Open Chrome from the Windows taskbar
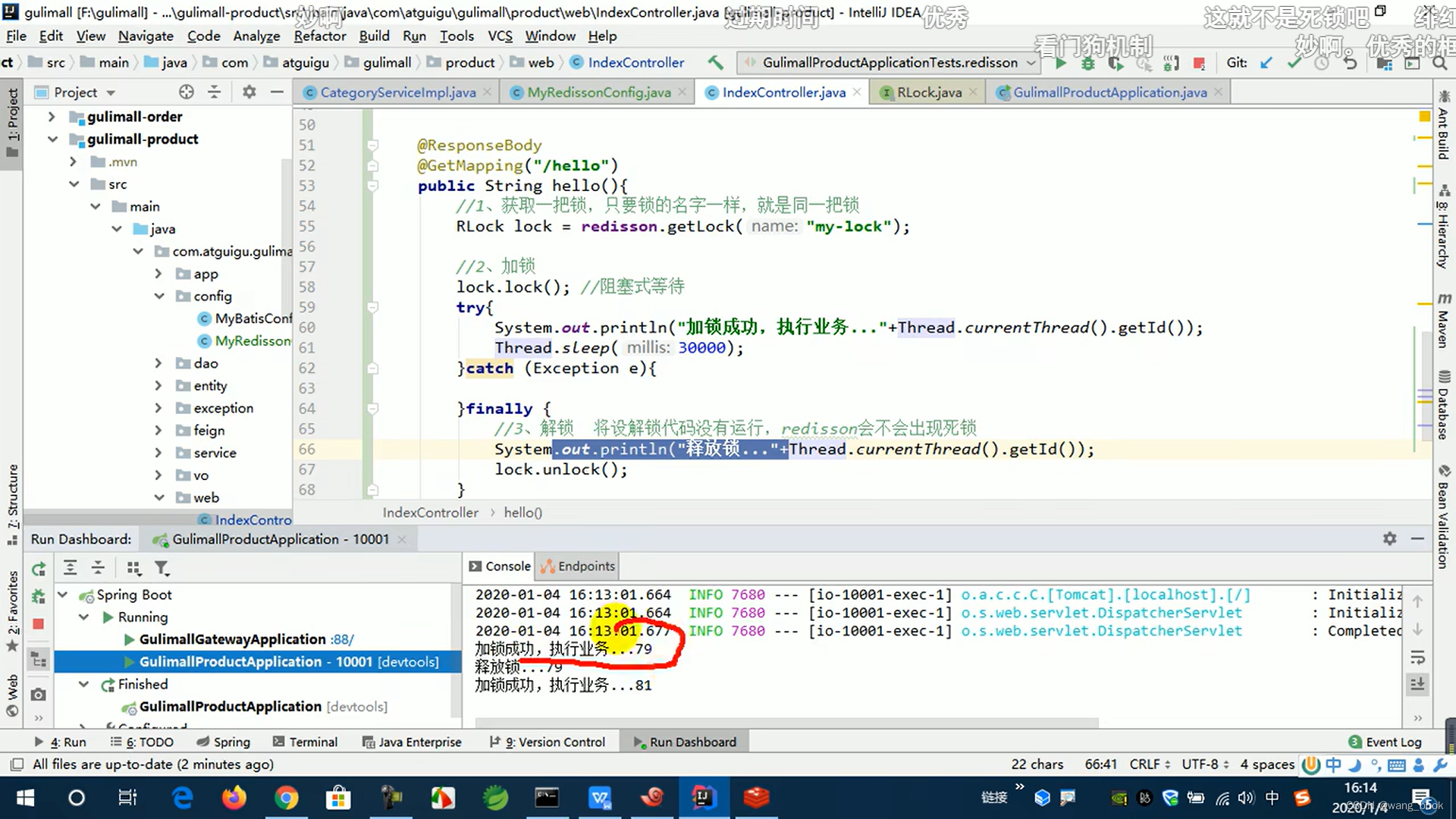 pyautogui.click(x=287, y=798)
